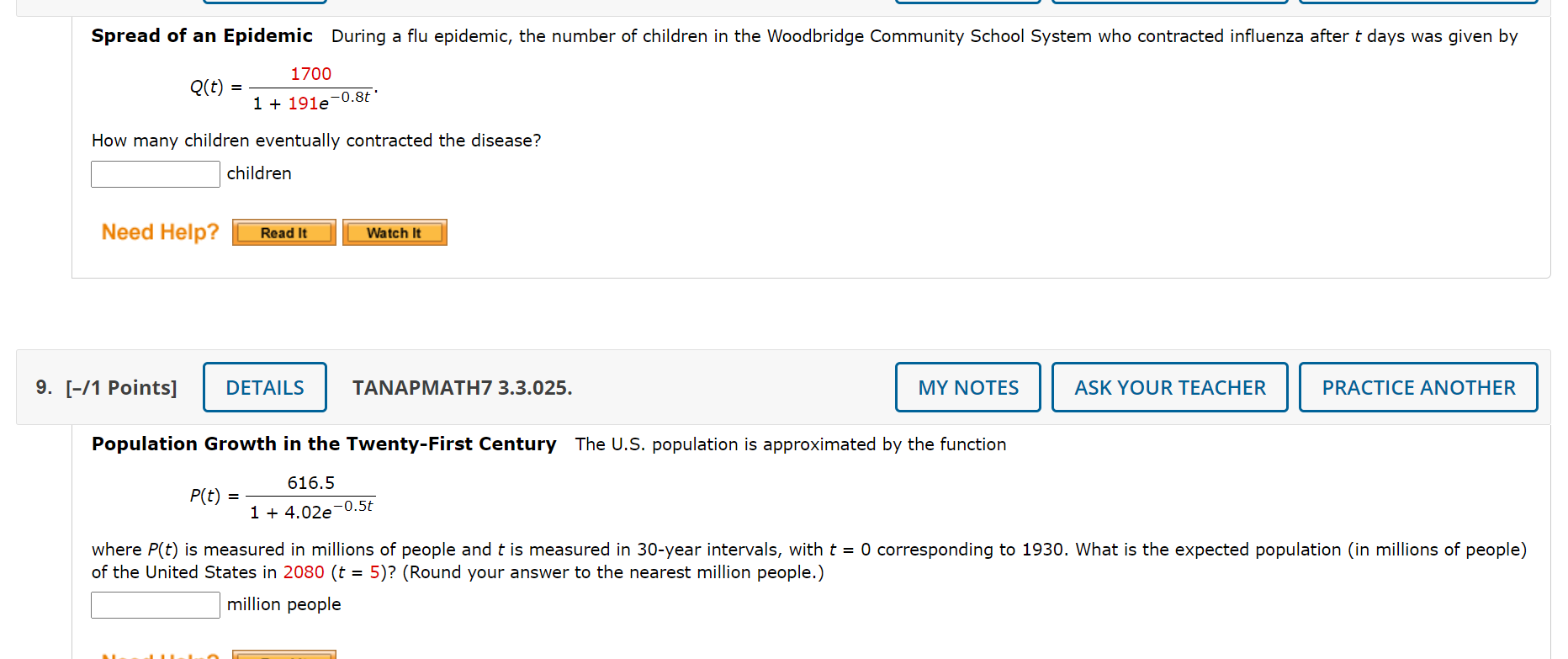Click the cut-off "ASK YOUR TEACHER" button at the top
Screen dimensions: 1568x659
click(x=1168, y=3)
